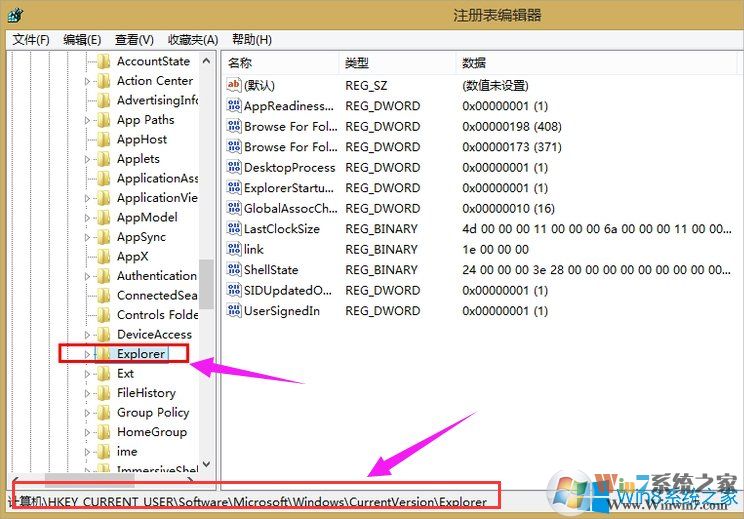Click the AccountState folder icon
Screen dimensions: 744x519
point(103,61)
